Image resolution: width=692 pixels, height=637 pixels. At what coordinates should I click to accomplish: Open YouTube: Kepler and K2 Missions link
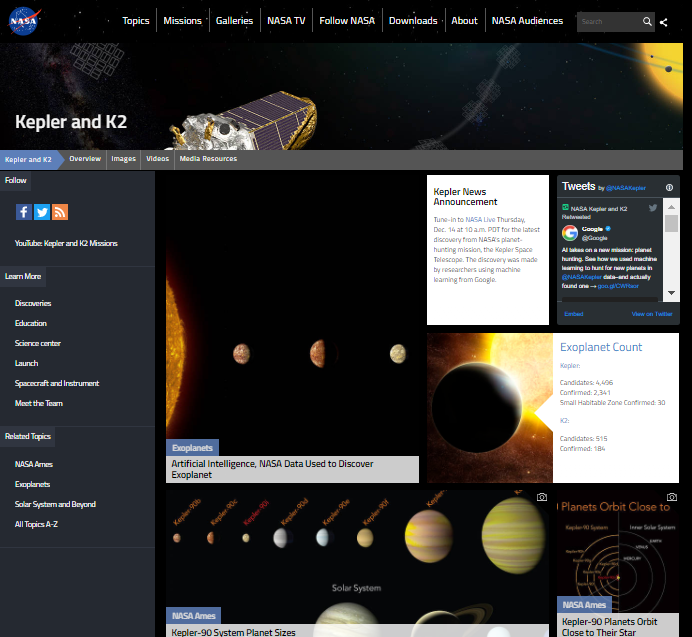click(x=66, y=243)
